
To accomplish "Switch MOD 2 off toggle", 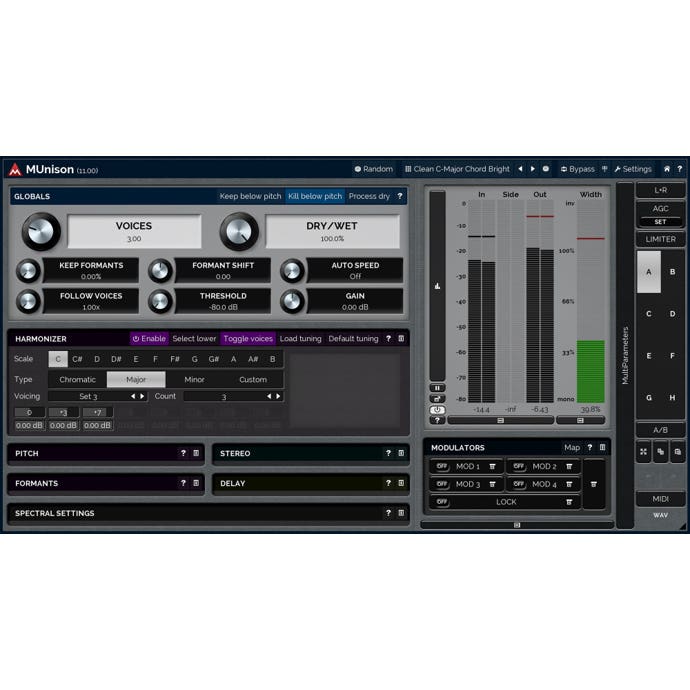I will coord(518,466).
